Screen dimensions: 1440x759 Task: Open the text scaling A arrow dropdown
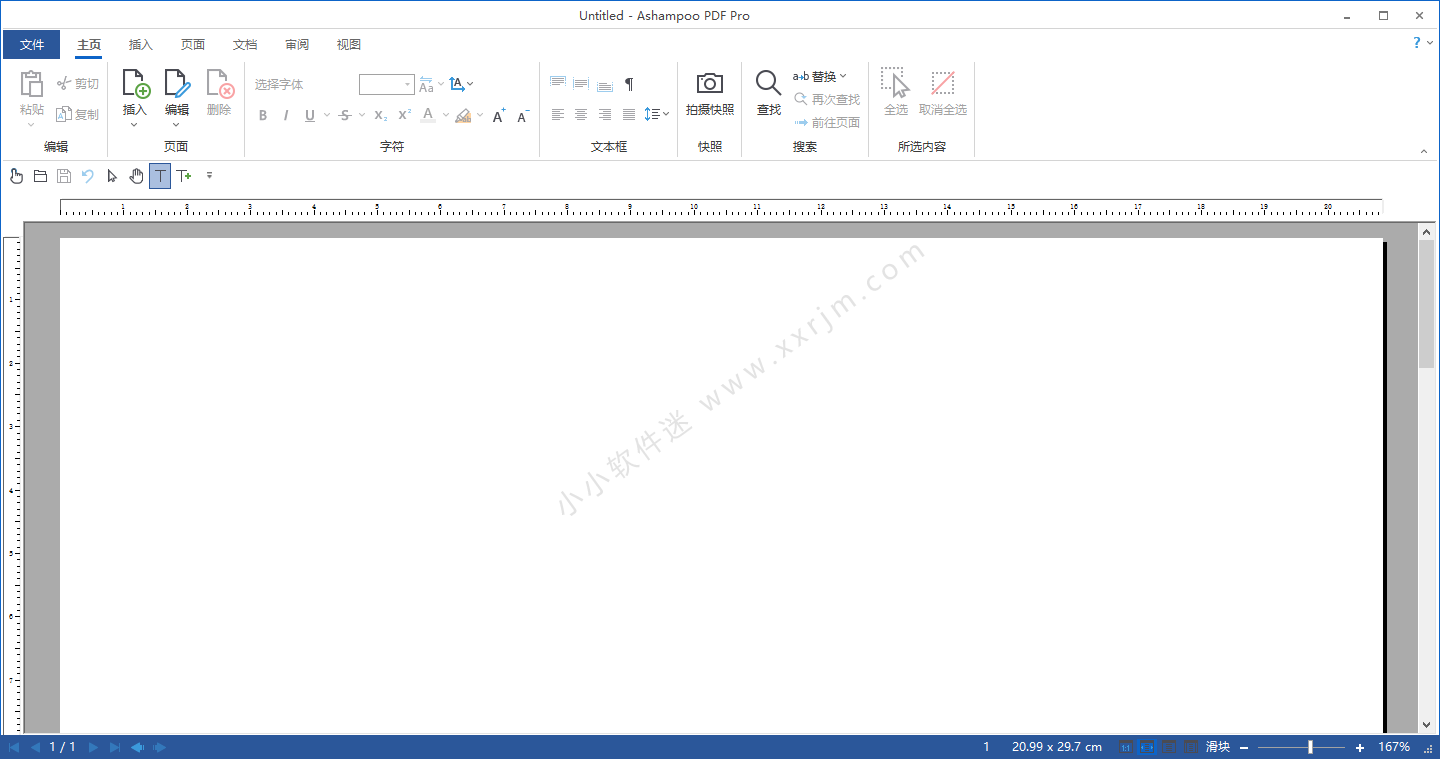pyautogui.click(x=461, y=85)
